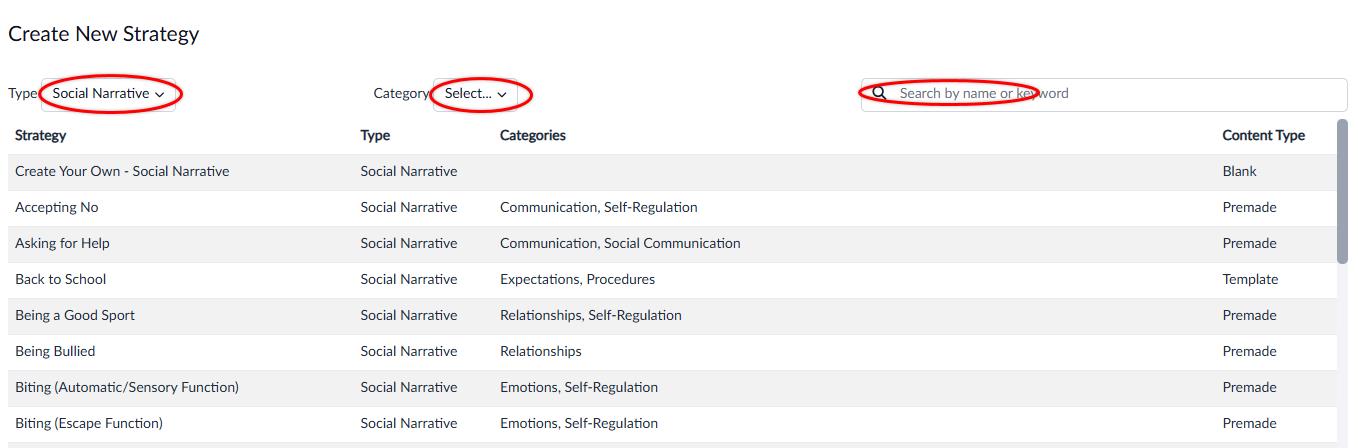Click the Create New Strategy heading
1358x448 pixels.
pos(104,34)
